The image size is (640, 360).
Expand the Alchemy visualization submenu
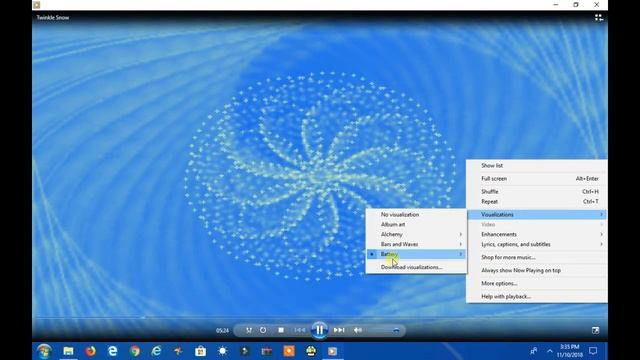point(416,234)
